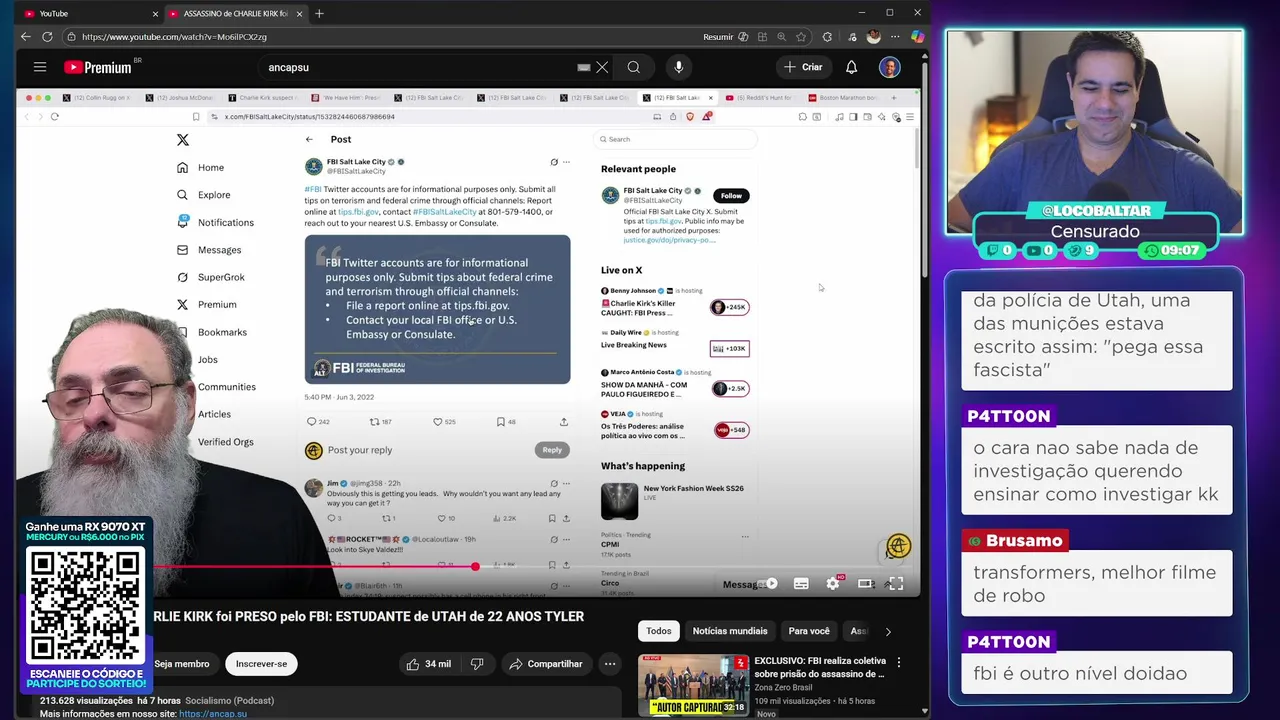The height and width of the screenshot is (720, 1280).
Task: Click the Reply button on the X post
Action: click(x=552, y=450)
